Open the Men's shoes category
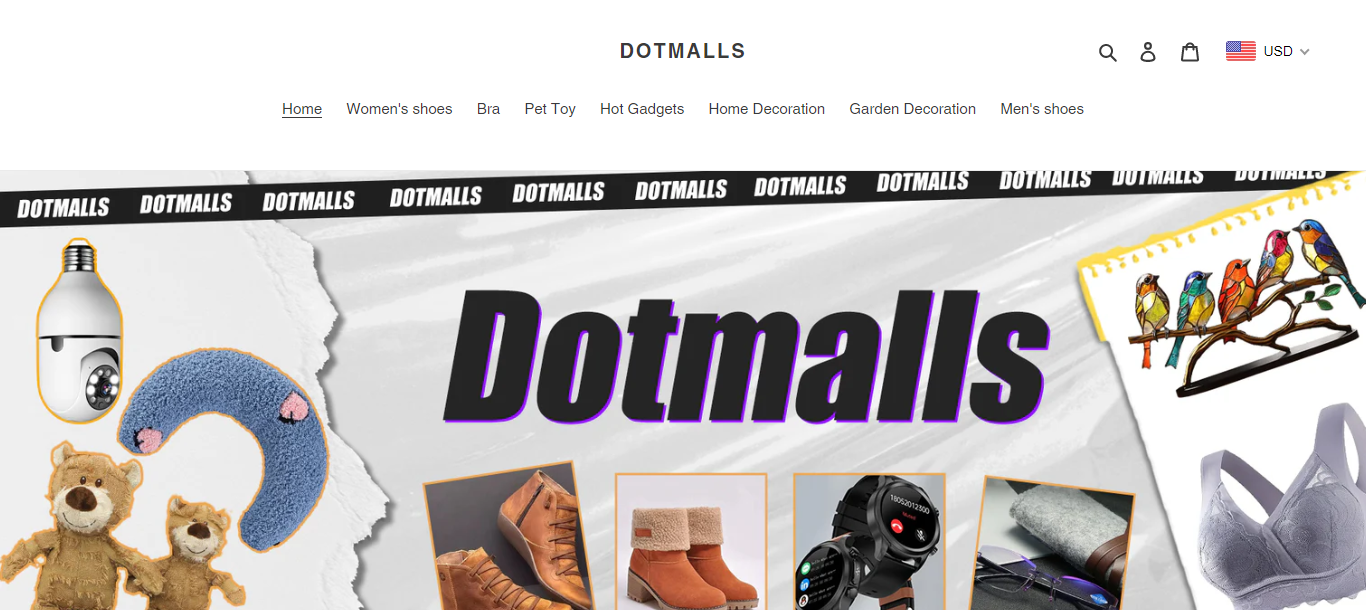This screenshot has width=1366, height=610. (1042, 109)
